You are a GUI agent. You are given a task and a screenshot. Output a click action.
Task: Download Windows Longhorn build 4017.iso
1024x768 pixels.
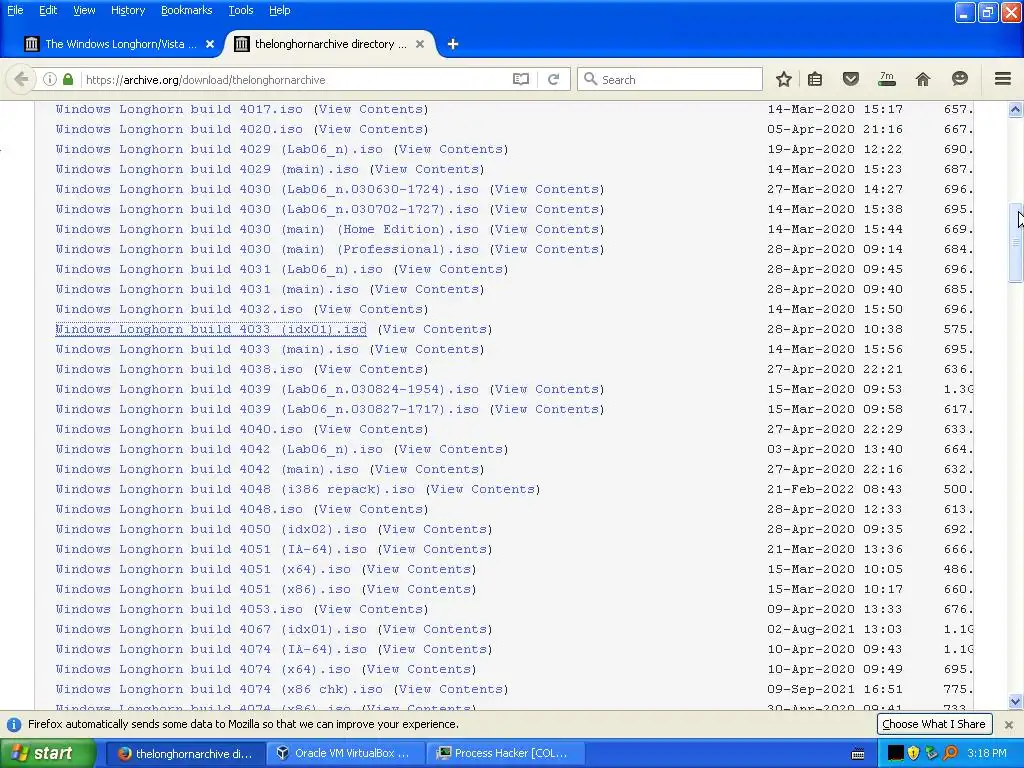tap(179, 110)
